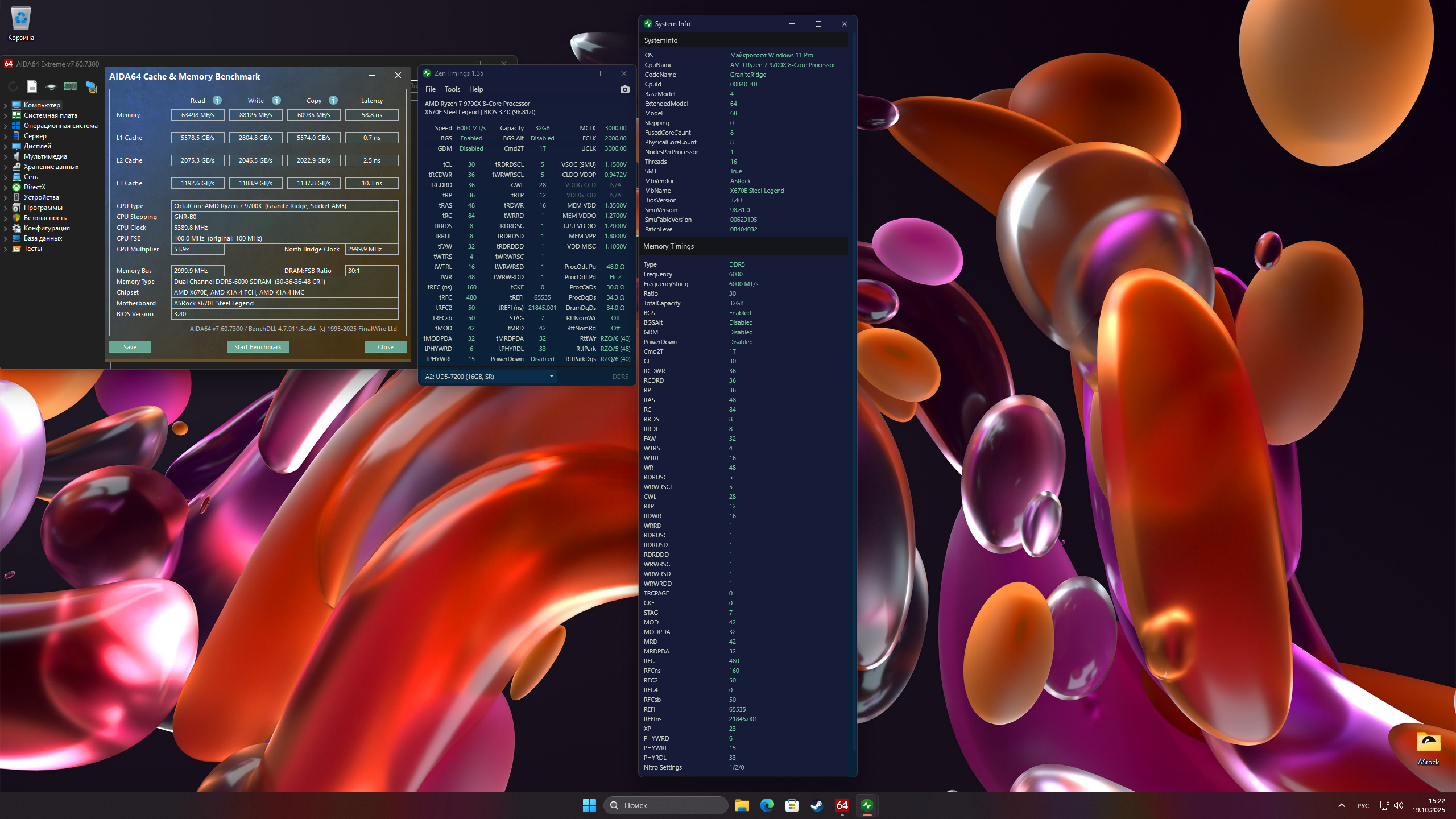1456x819 pixels.
Task: Click the AIDA64 CPU chip toolbar icon
Action: coord(51,86)
